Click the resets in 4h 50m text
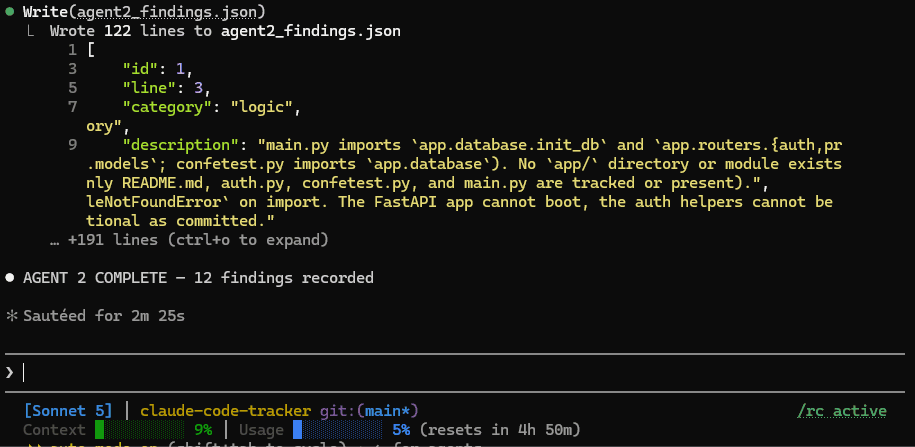Viewport: 915px width, 447px height. point(500,430)
